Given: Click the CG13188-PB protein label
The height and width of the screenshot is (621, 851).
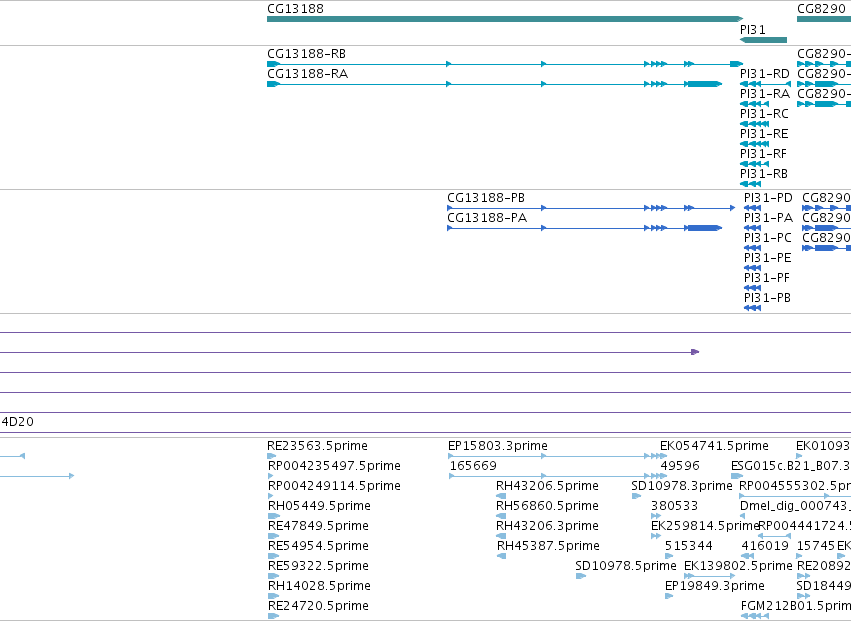Looking at the screenshot, I should pos(486,198).
